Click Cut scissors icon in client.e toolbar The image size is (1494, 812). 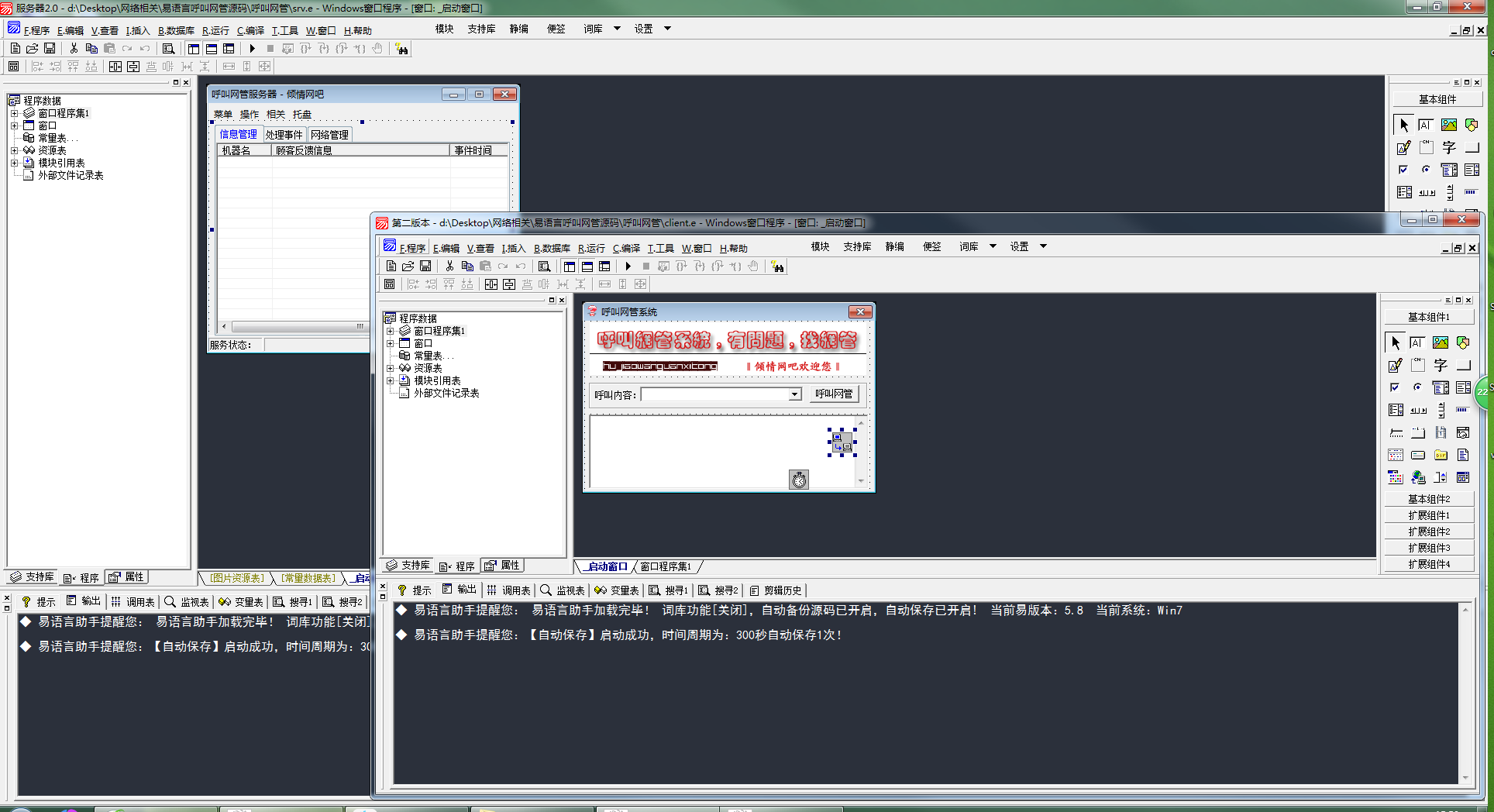tap(449, 267)
